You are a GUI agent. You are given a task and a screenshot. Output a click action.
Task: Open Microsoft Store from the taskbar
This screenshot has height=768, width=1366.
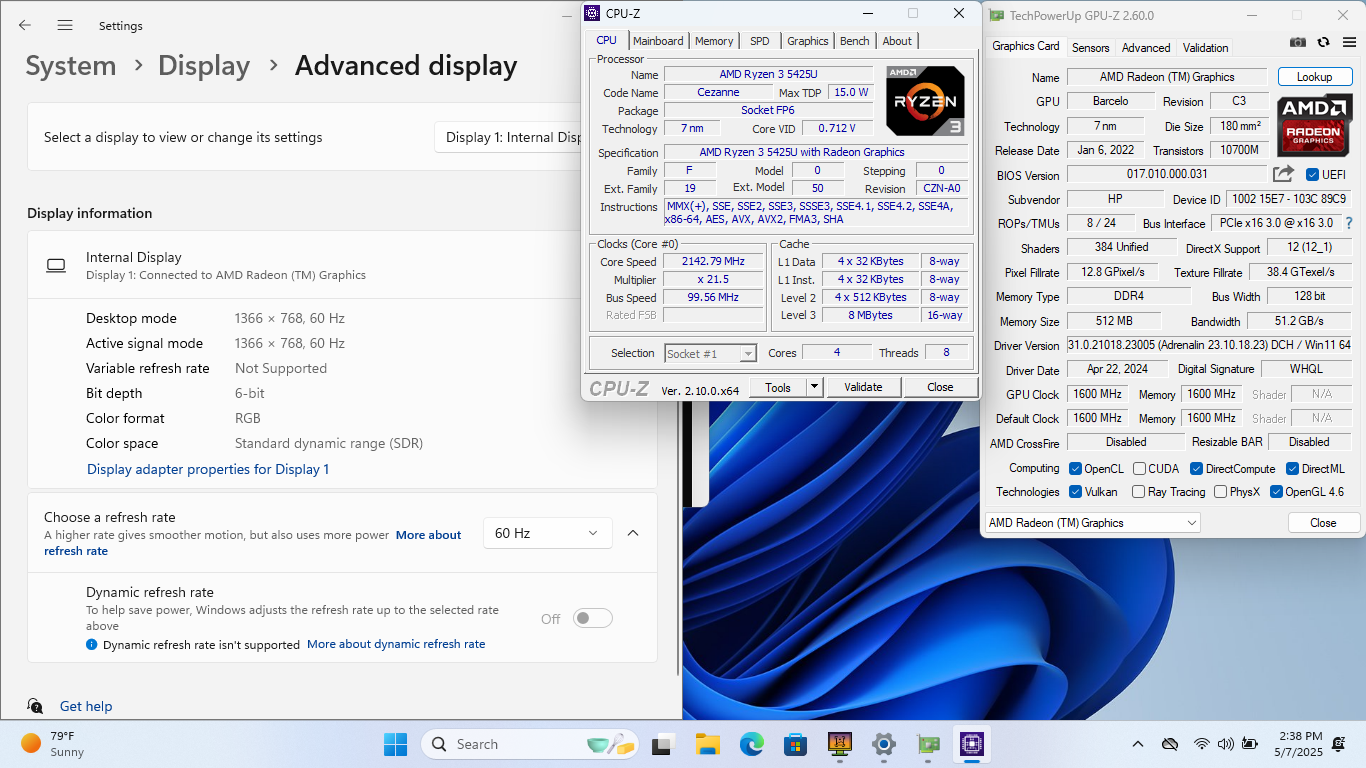click(x=796, y=744)
